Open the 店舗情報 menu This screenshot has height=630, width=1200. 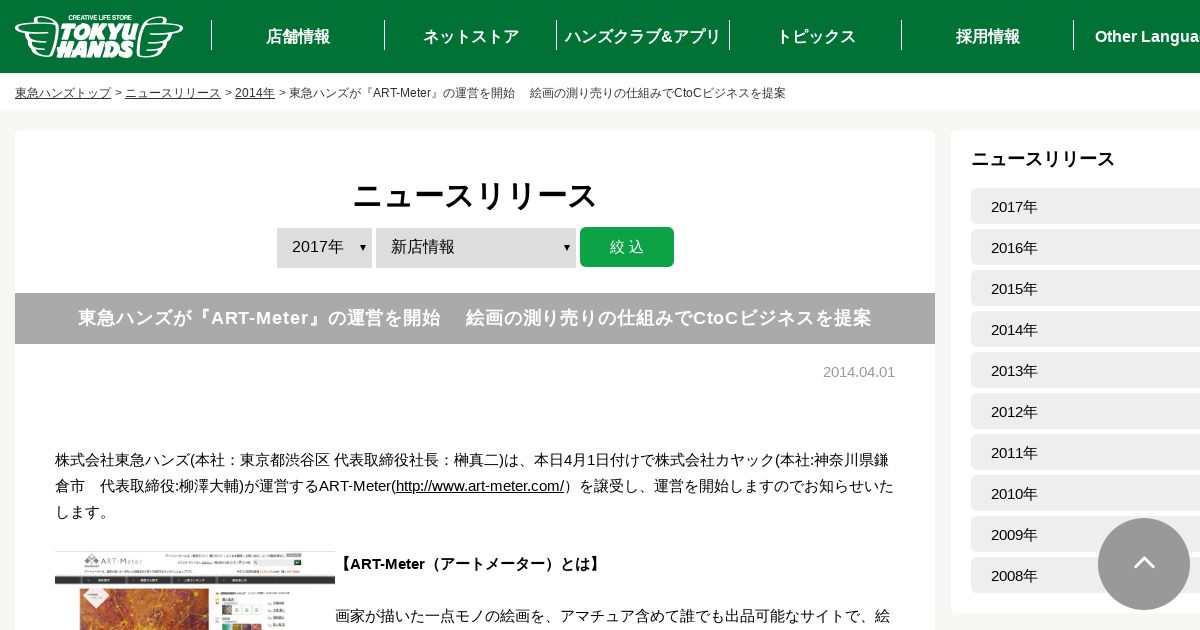[298, 36]
